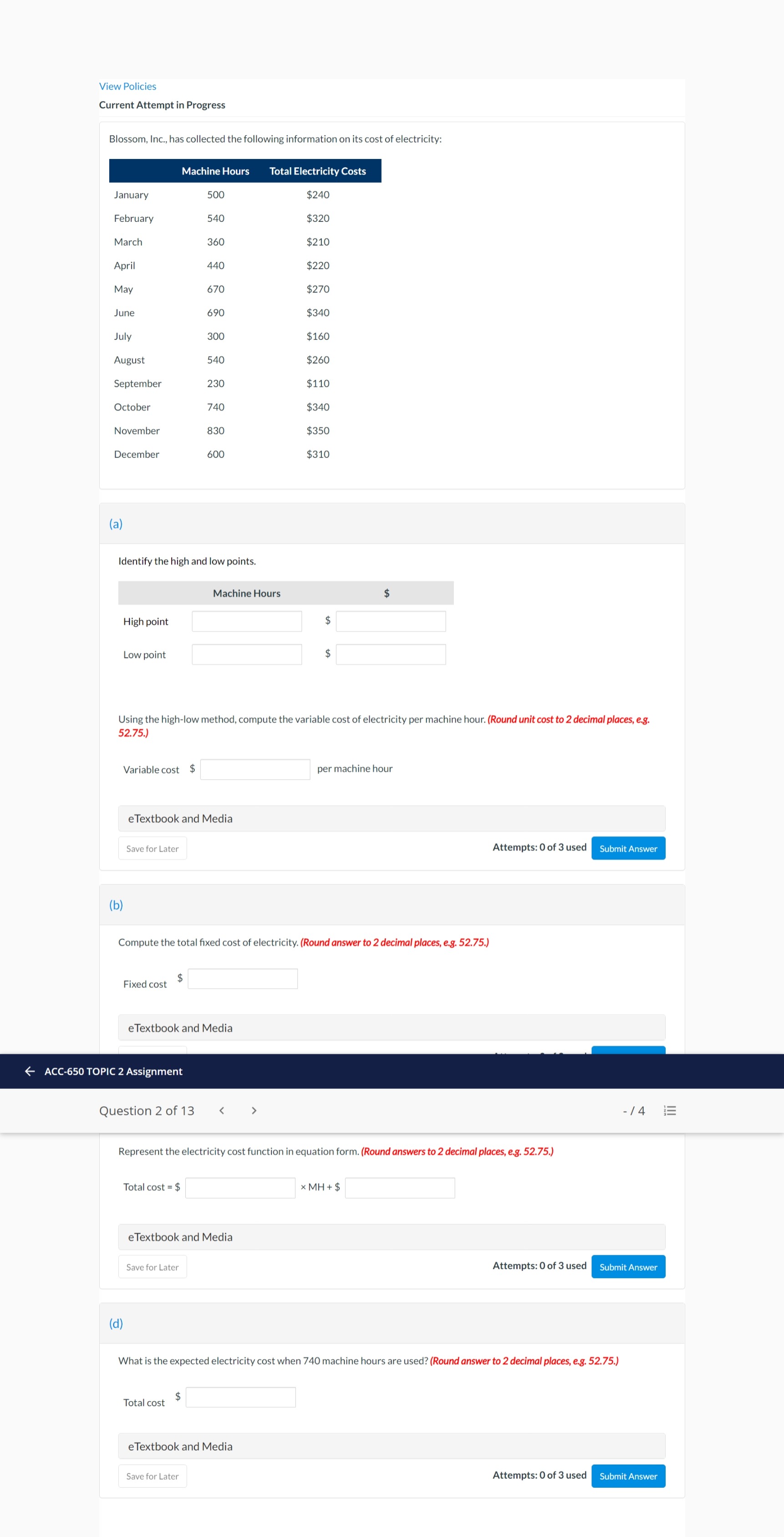Viewport: 784px width, 1537px height.
Task: Click the Variable cost per machine hour field
Action: [255, 769]
